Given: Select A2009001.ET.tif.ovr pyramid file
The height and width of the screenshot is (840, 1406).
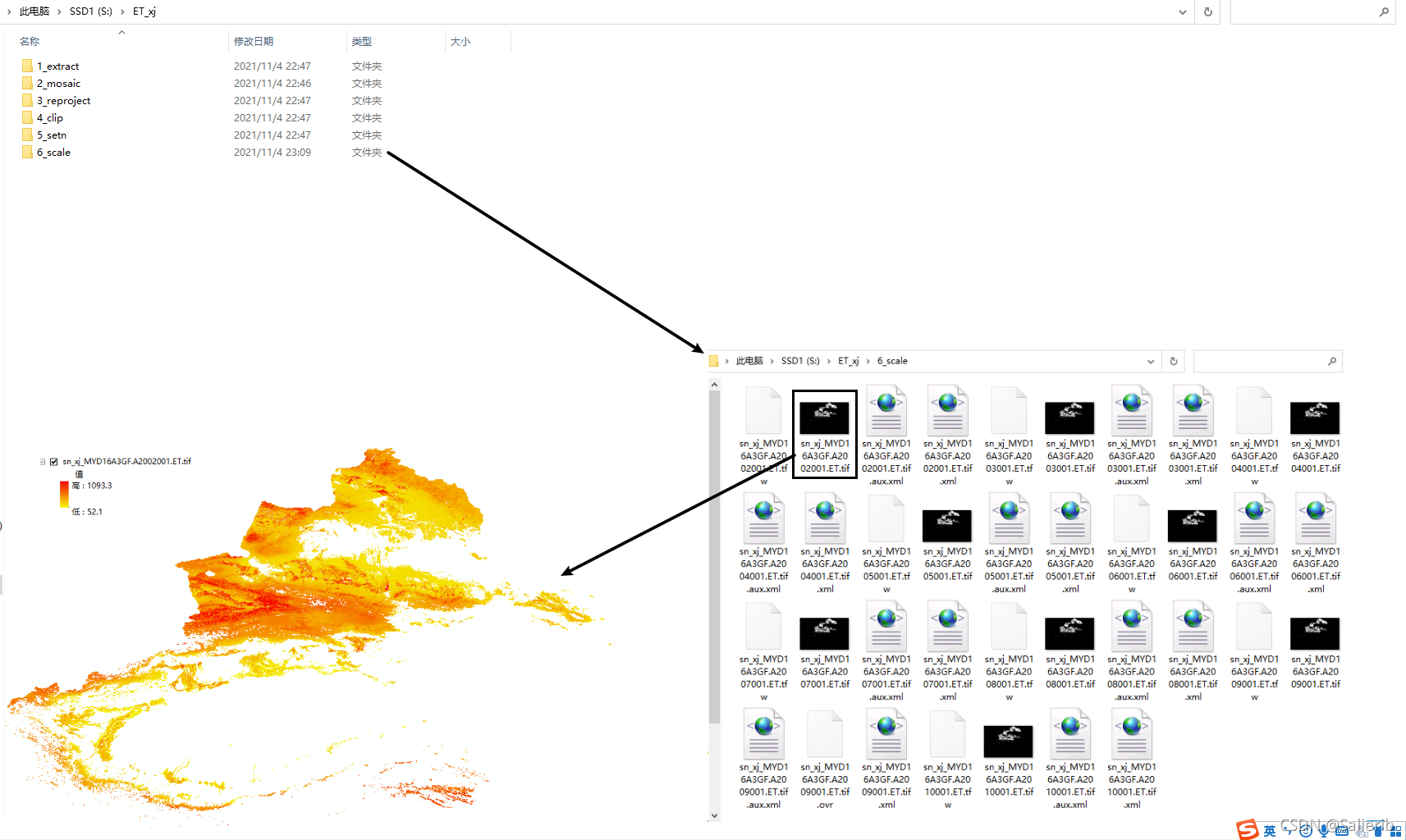Looking at the screenshot, I should [825, 760].
